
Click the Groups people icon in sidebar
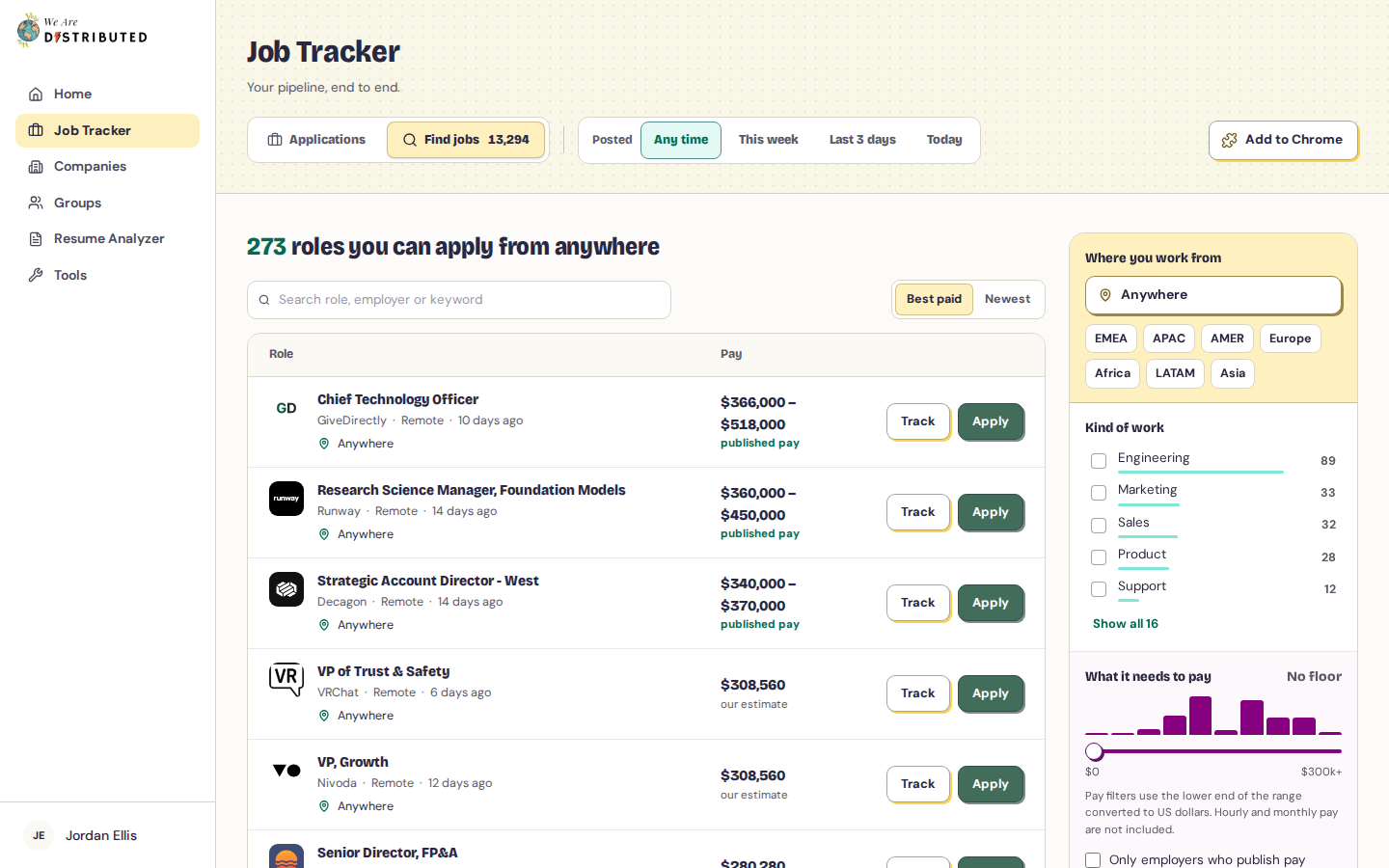(x=36, y=203)
